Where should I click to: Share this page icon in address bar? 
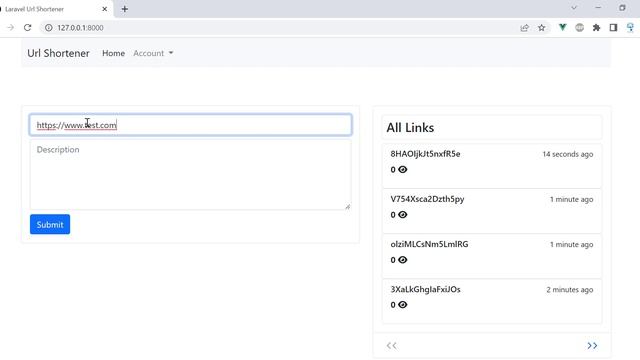(x=524, y=28)
